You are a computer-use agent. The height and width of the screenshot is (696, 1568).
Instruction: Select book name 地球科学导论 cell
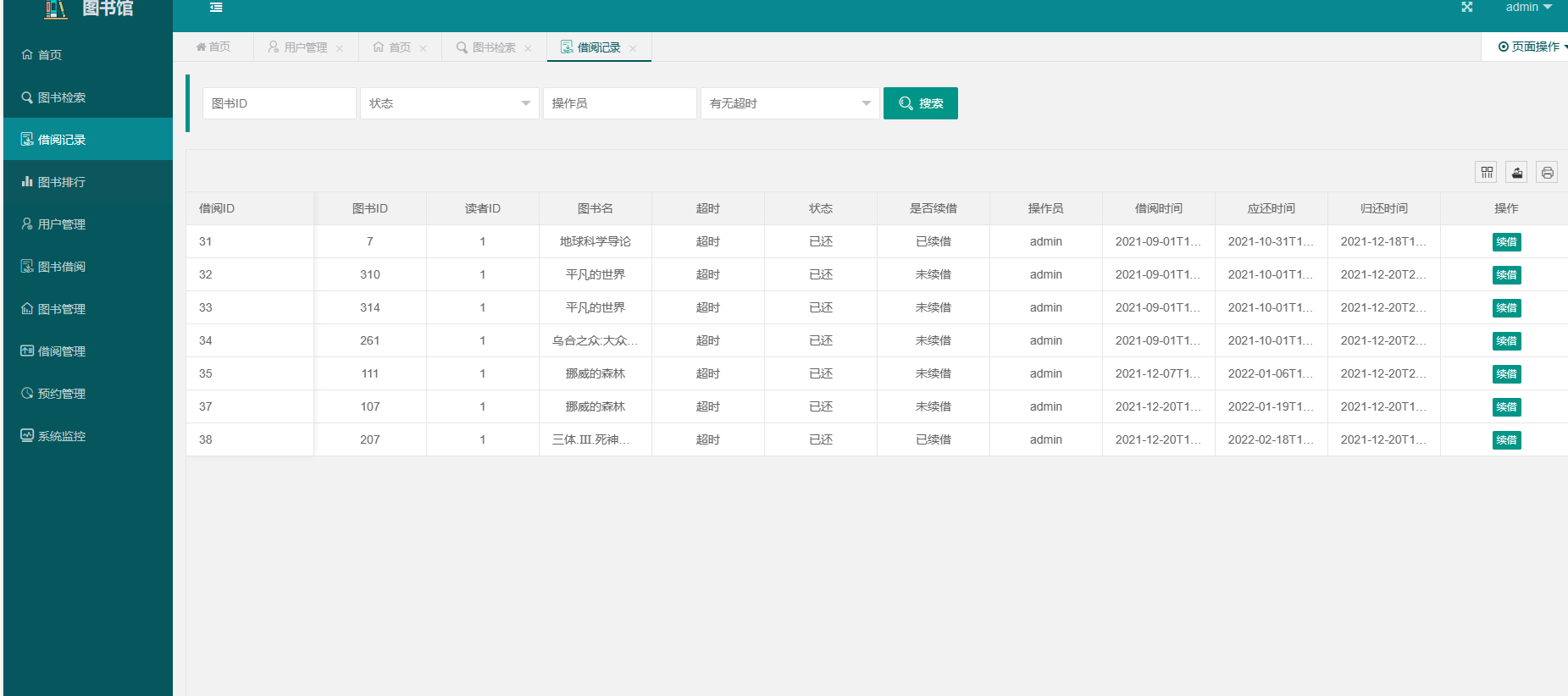pyautogui.click(x=596, y=241)
